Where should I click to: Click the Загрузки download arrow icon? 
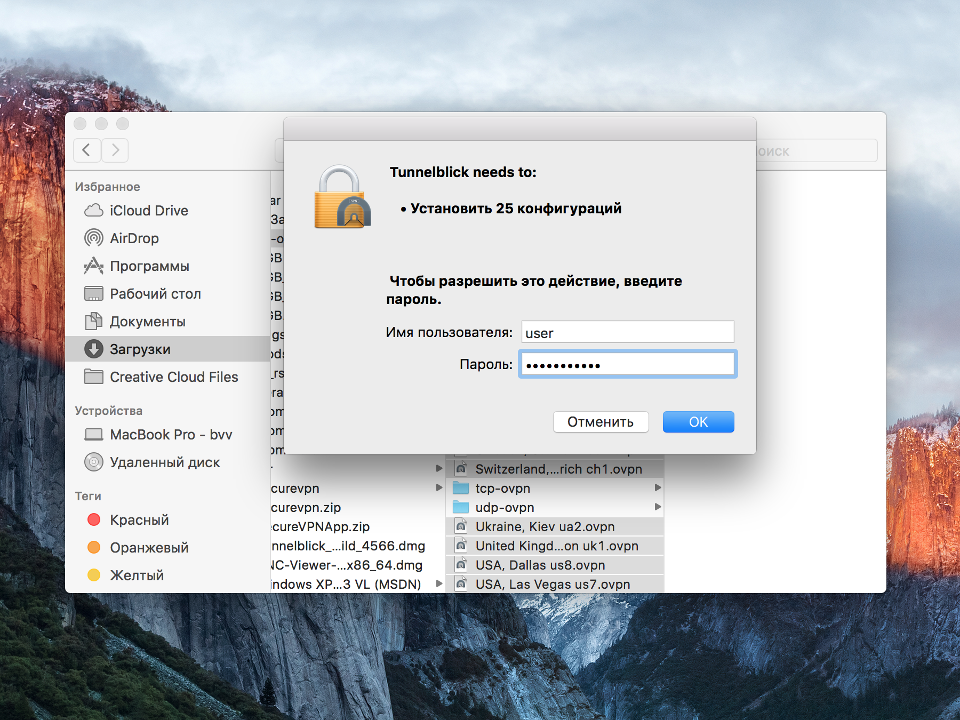pos(94,349)
